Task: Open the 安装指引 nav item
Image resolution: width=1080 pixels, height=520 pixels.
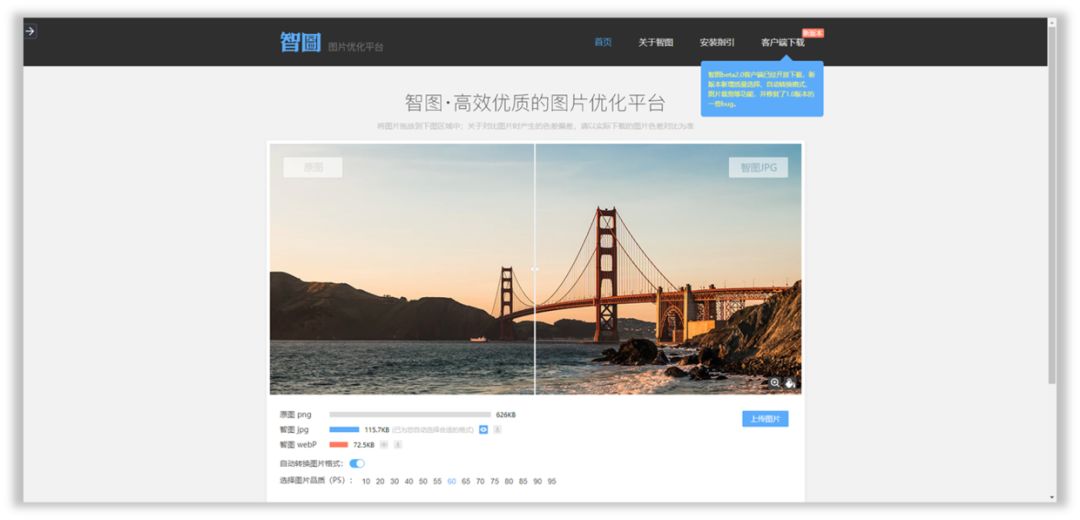Action: 717,43
